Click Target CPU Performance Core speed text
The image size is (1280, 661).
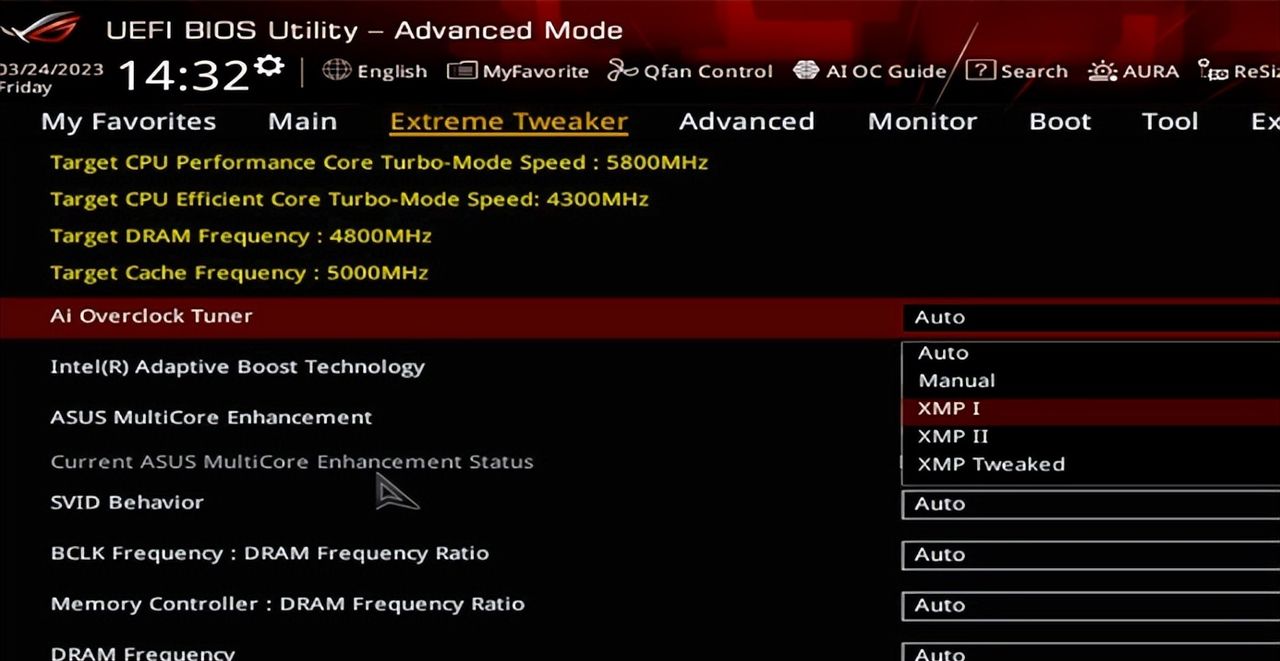[x=379, y=162]
